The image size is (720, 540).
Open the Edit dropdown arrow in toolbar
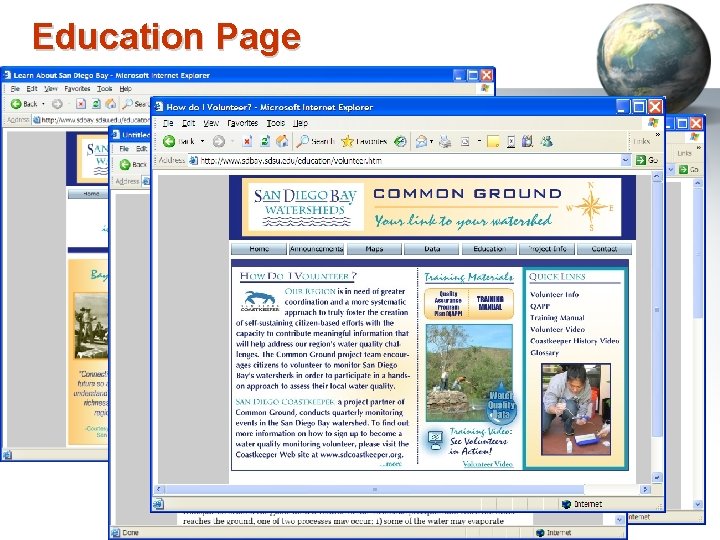(x=479, y=141)
